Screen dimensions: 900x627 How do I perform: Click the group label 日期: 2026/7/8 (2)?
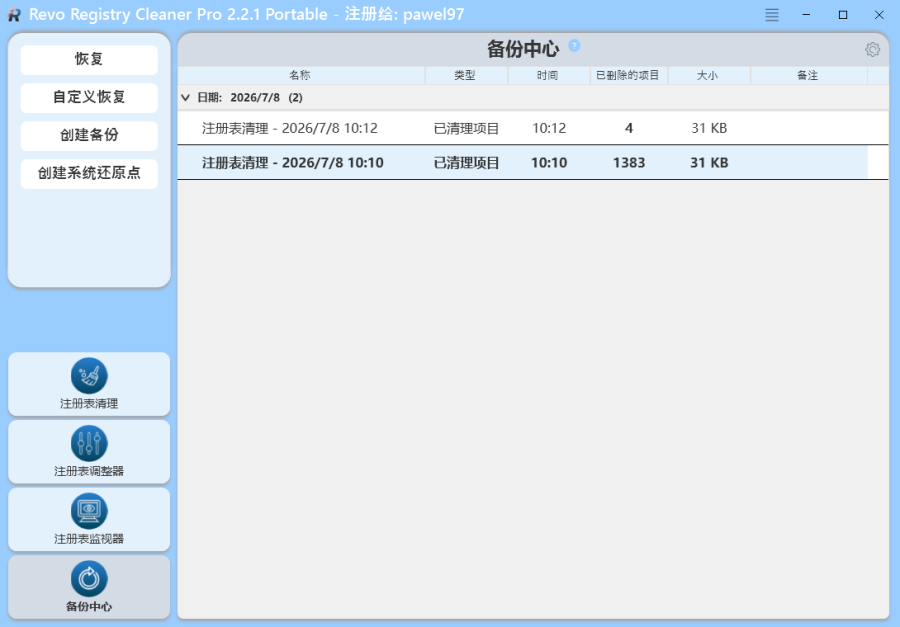point(250,98)
